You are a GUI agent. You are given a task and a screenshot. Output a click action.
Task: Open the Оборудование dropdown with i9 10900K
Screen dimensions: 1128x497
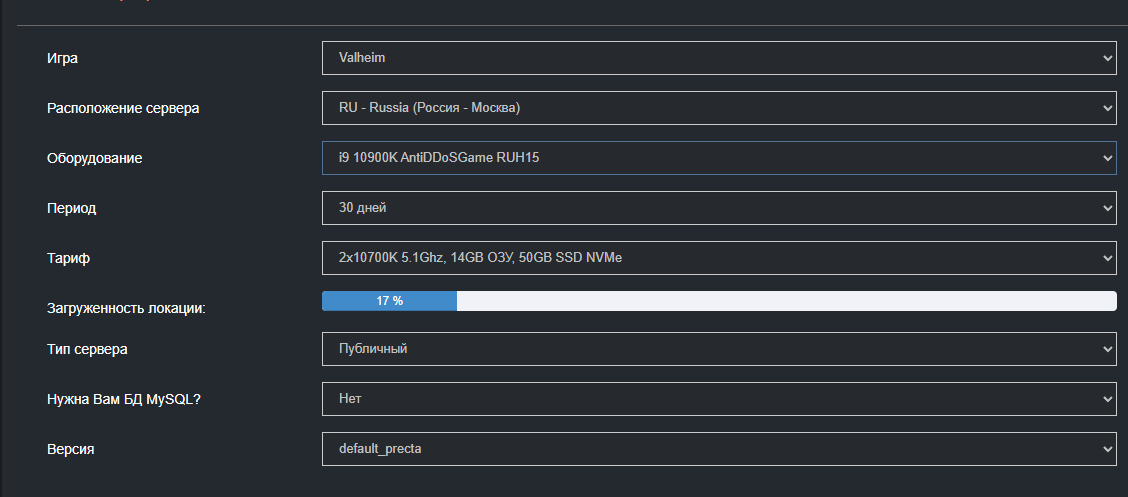point(718,158)
